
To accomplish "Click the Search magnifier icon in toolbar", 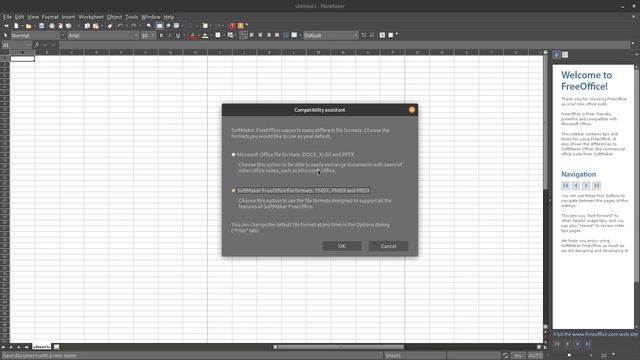I will pos(149,26).
